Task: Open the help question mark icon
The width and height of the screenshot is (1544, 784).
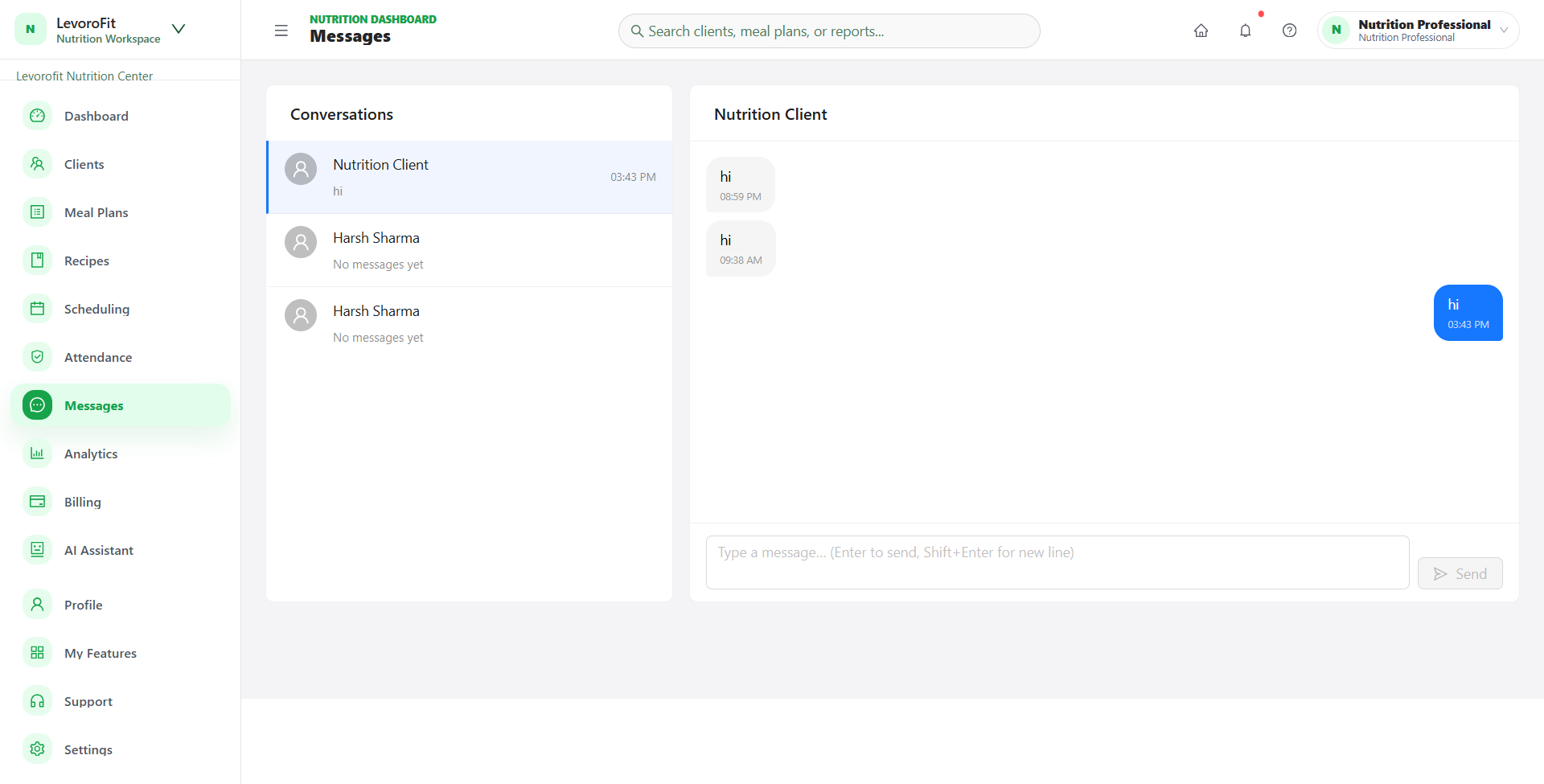Action: (1289, 31)
